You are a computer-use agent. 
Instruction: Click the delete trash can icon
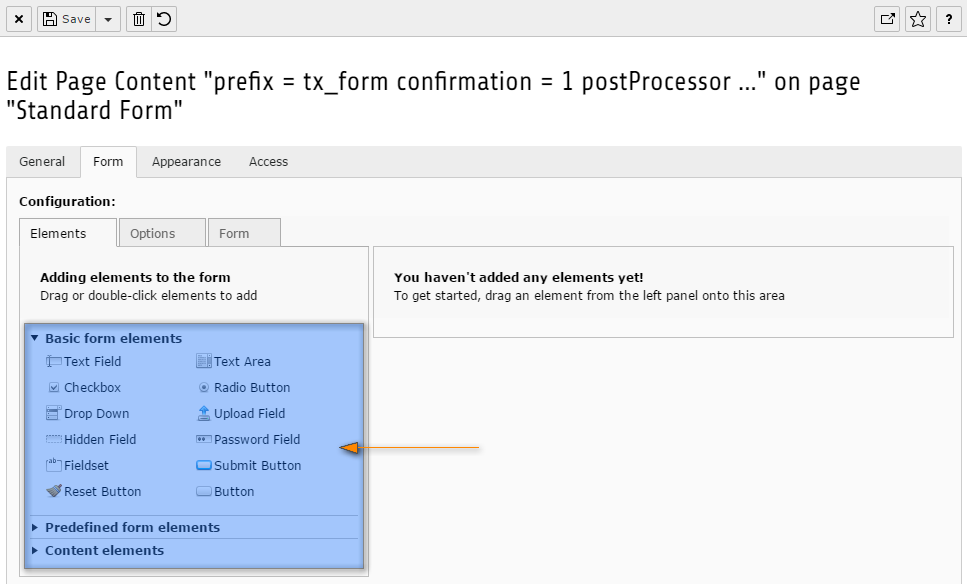pyautogui.click(x=139, y=19)
